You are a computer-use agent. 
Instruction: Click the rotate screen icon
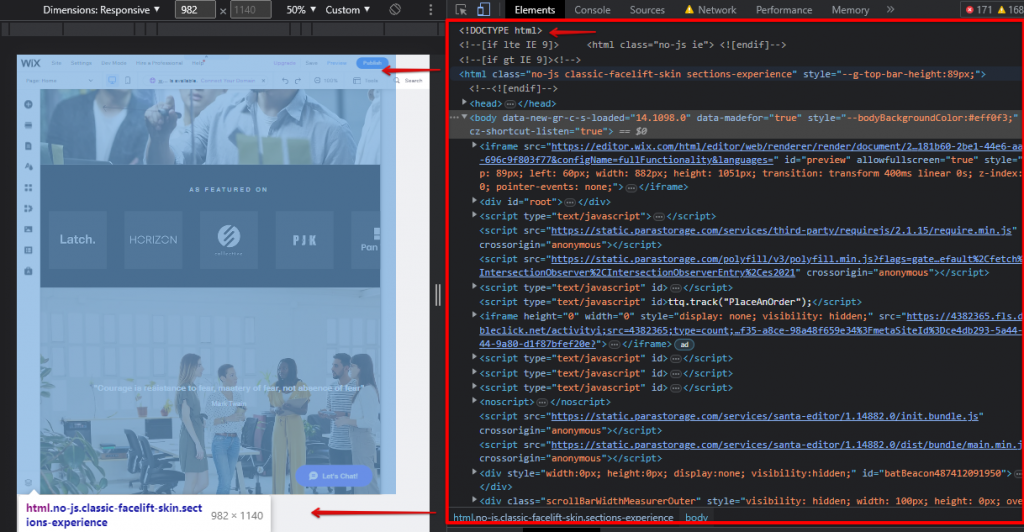(x=395, y=10)
